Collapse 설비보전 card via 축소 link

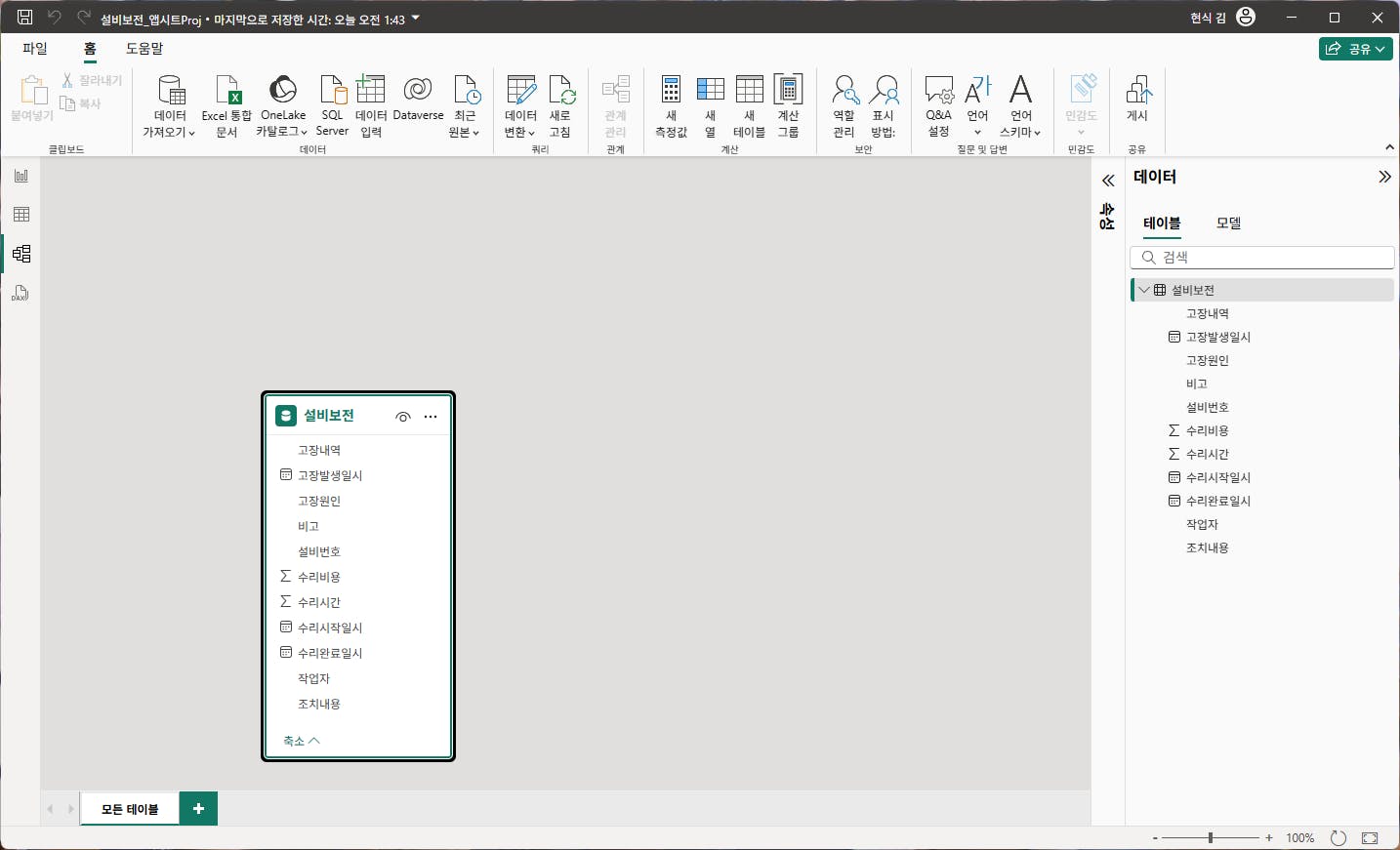click(301, 741)
